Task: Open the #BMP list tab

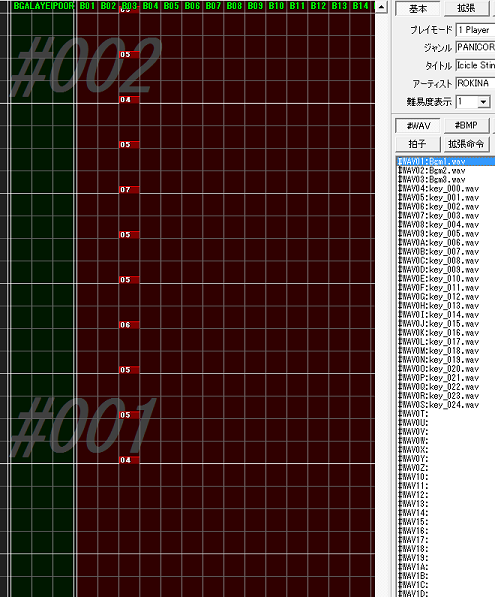Action: (466, 126)
